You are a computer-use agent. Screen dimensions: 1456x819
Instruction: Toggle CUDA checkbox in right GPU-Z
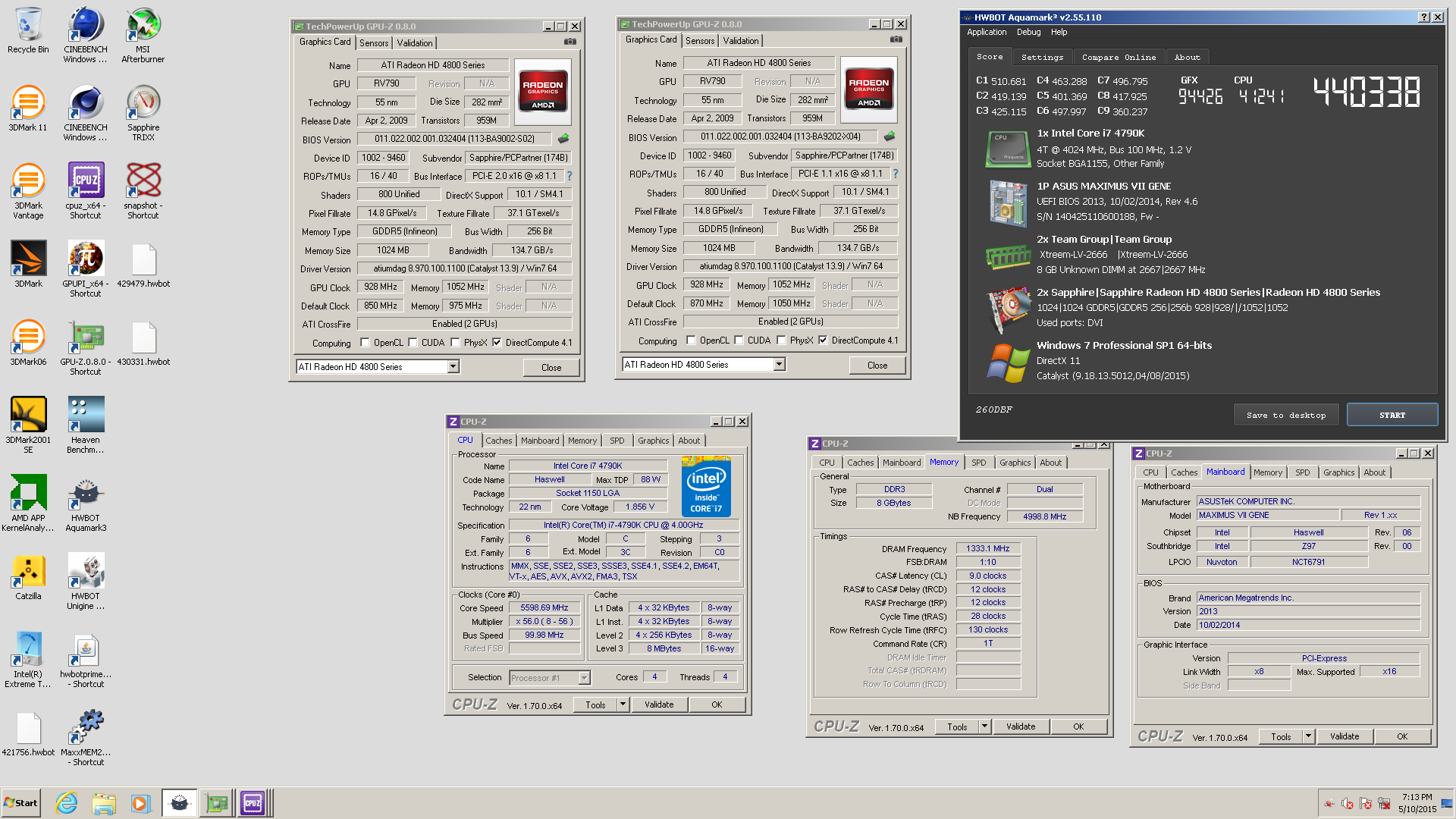tap(739, 340)
